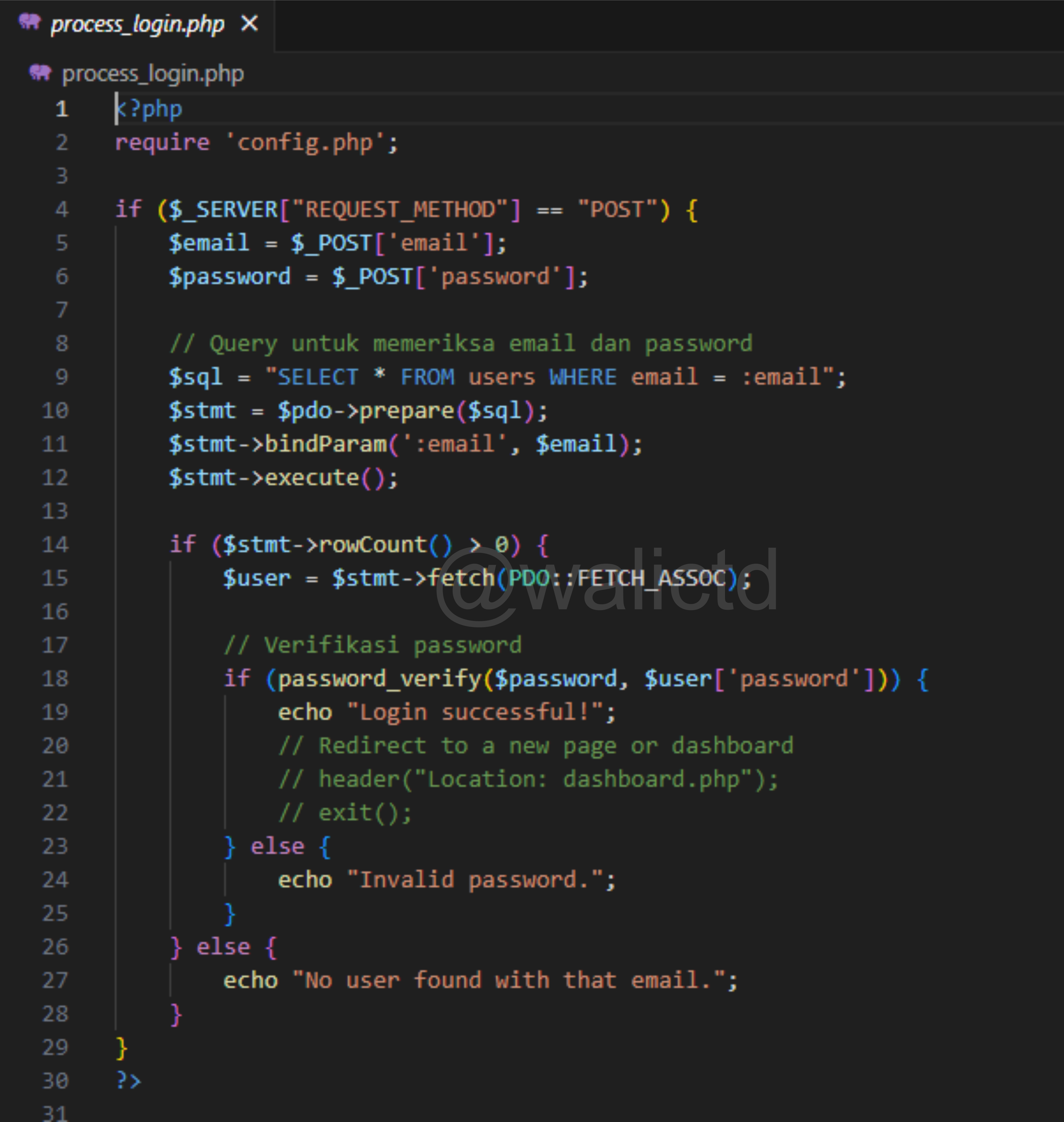Click the FETCH_ASSOC constant
The height and width of the screenshot is (1122, 1064).
(x=651, y=578)
